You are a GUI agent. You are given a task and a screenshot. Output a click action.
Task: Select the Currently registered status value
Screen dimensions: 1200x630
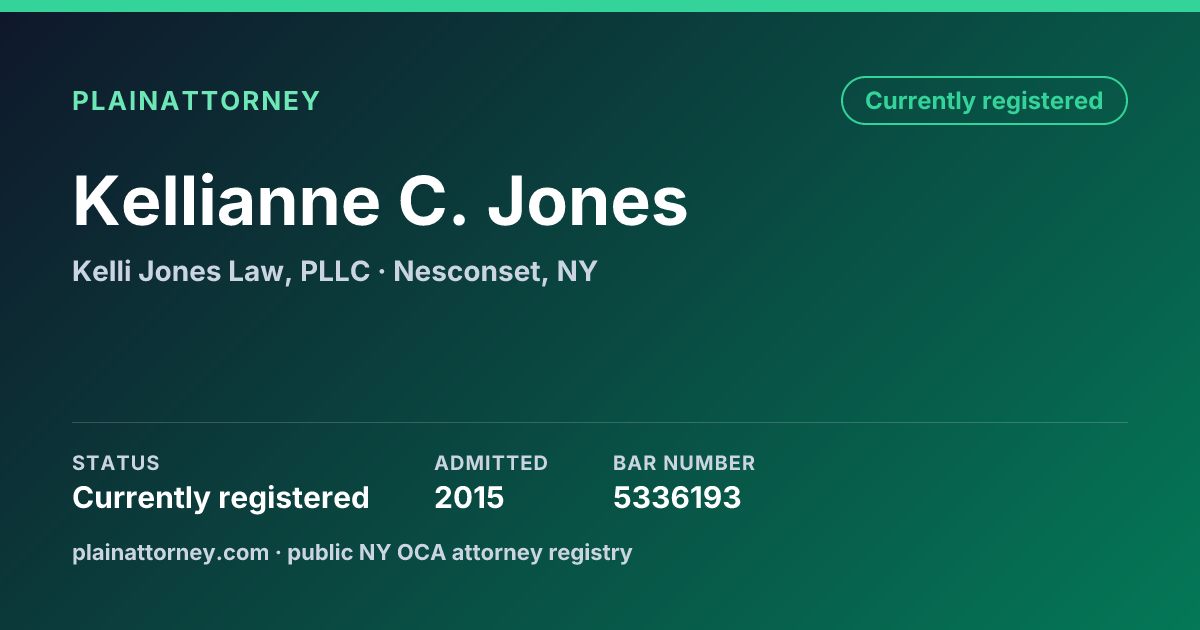click(221, 497)
